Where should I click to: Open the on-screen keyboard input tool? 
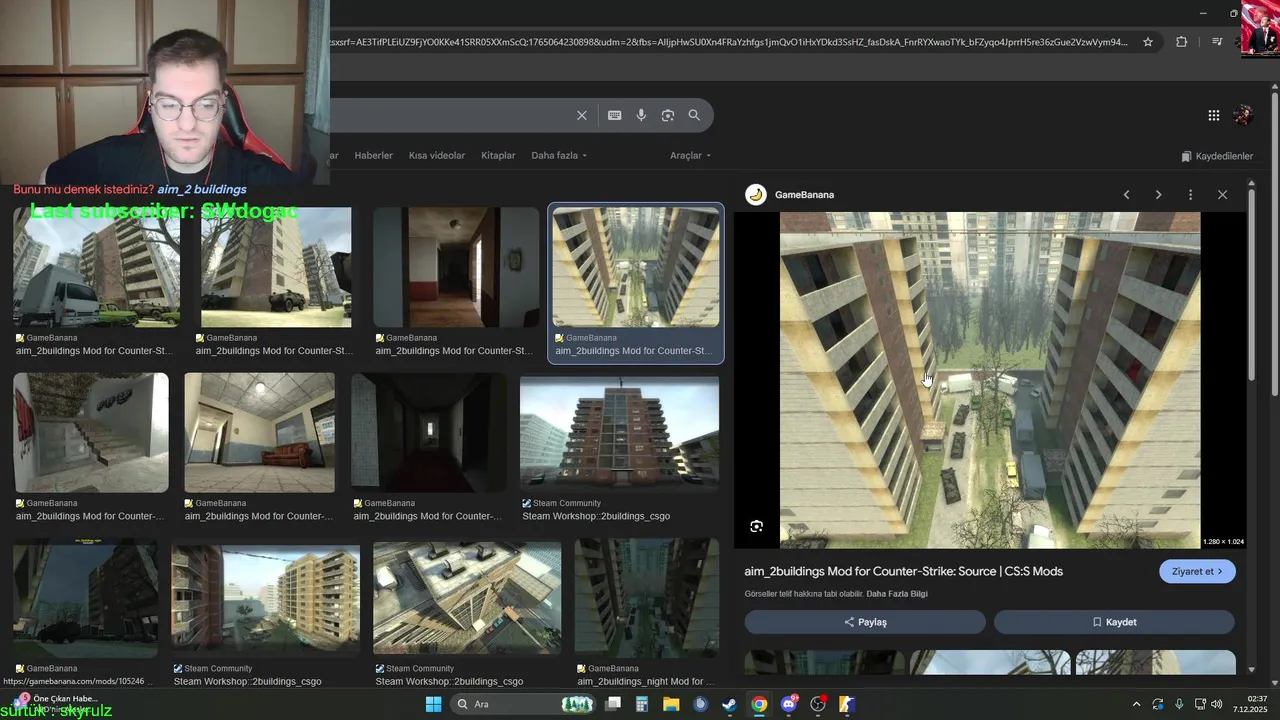point(615,115)
